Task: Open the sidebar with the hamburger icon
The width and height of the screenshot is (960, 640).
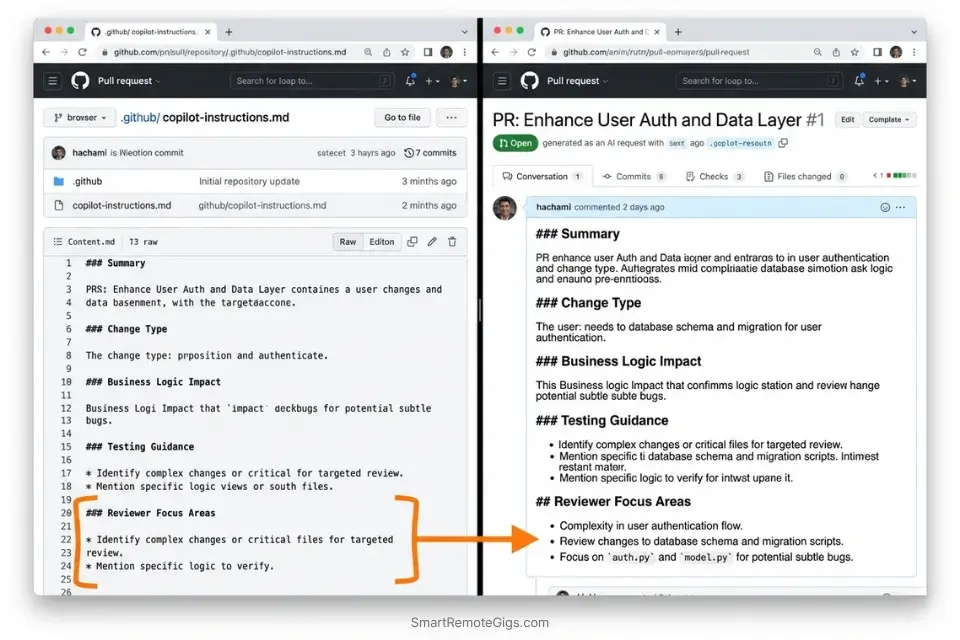Action: (52, 81)
